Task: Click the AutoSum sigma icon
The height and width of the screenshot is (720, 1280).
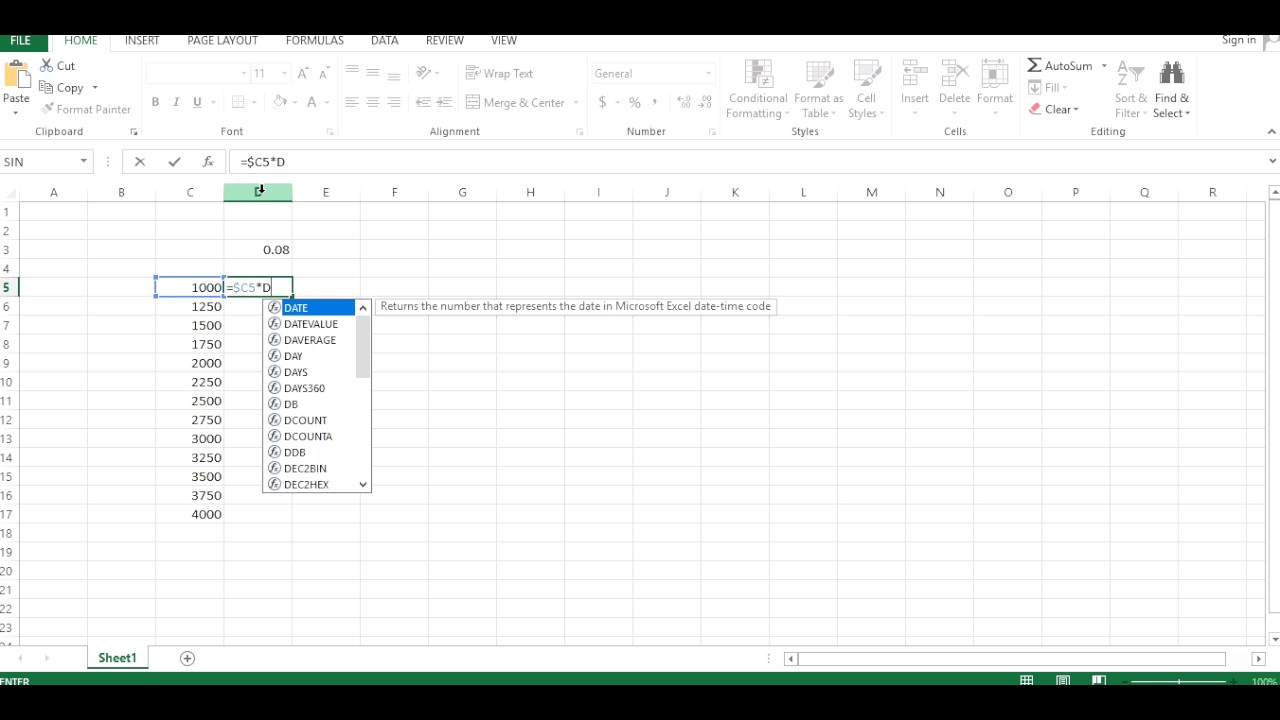Action: click(1035, 65)
